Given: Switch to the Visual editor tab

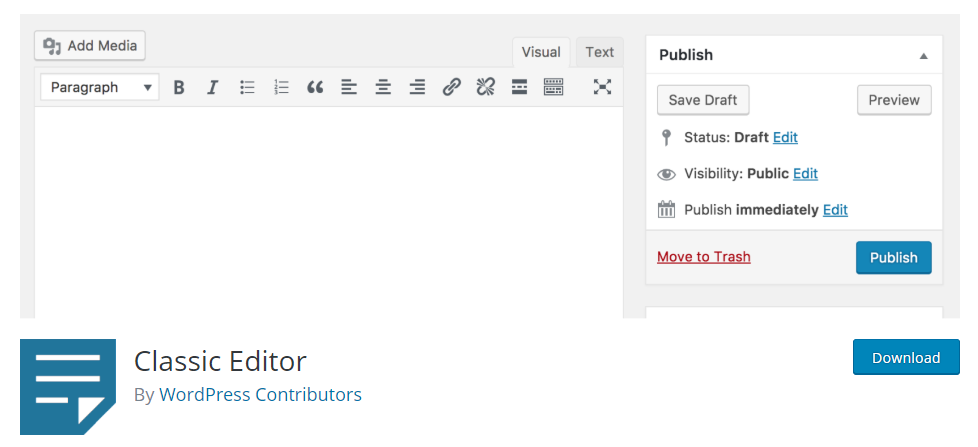Looking at the screenshot, I should click(541, 53).
